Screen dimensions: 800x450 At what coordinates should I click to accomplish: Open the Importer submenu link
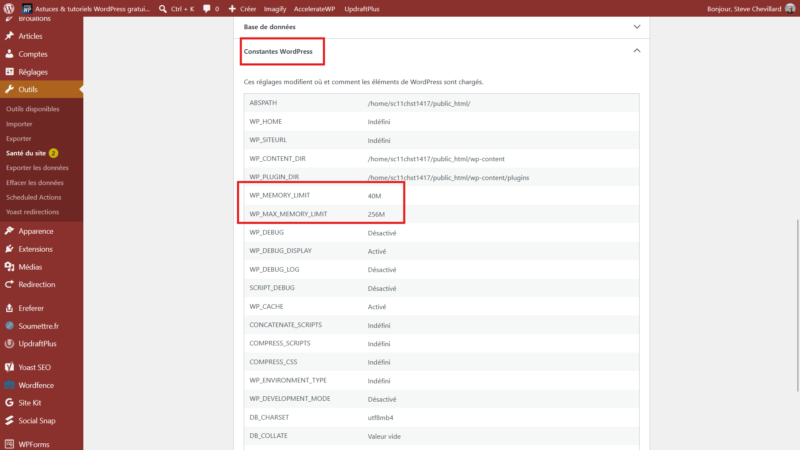19,124
